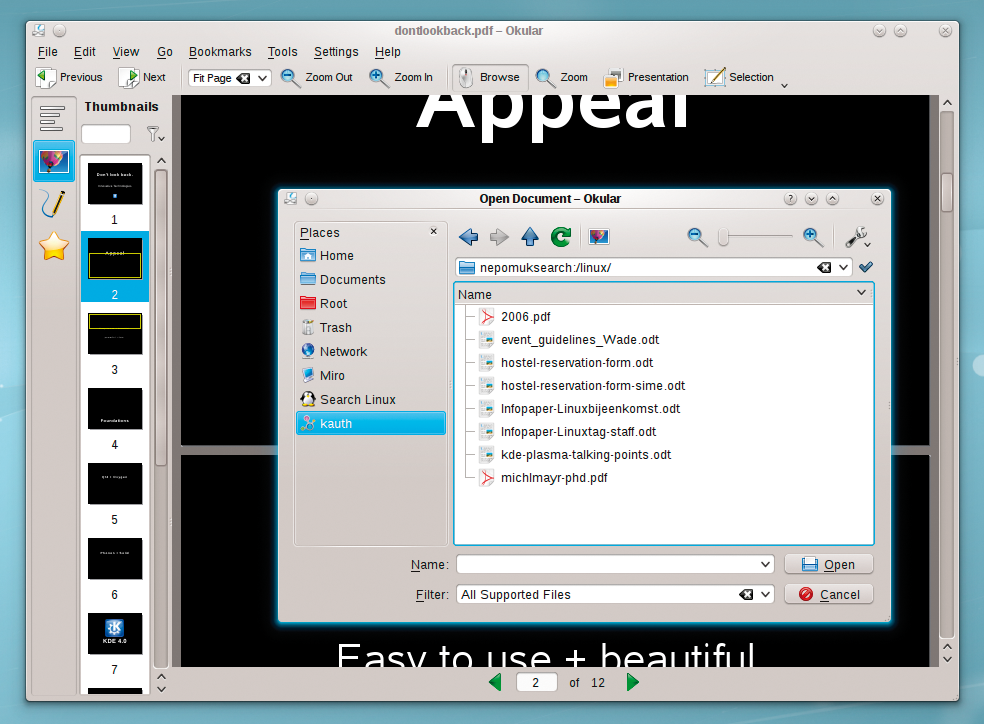Select page 7 KDE 4.0 thumbnail
This screenshot has width=984, height=724.
[115, 634]
